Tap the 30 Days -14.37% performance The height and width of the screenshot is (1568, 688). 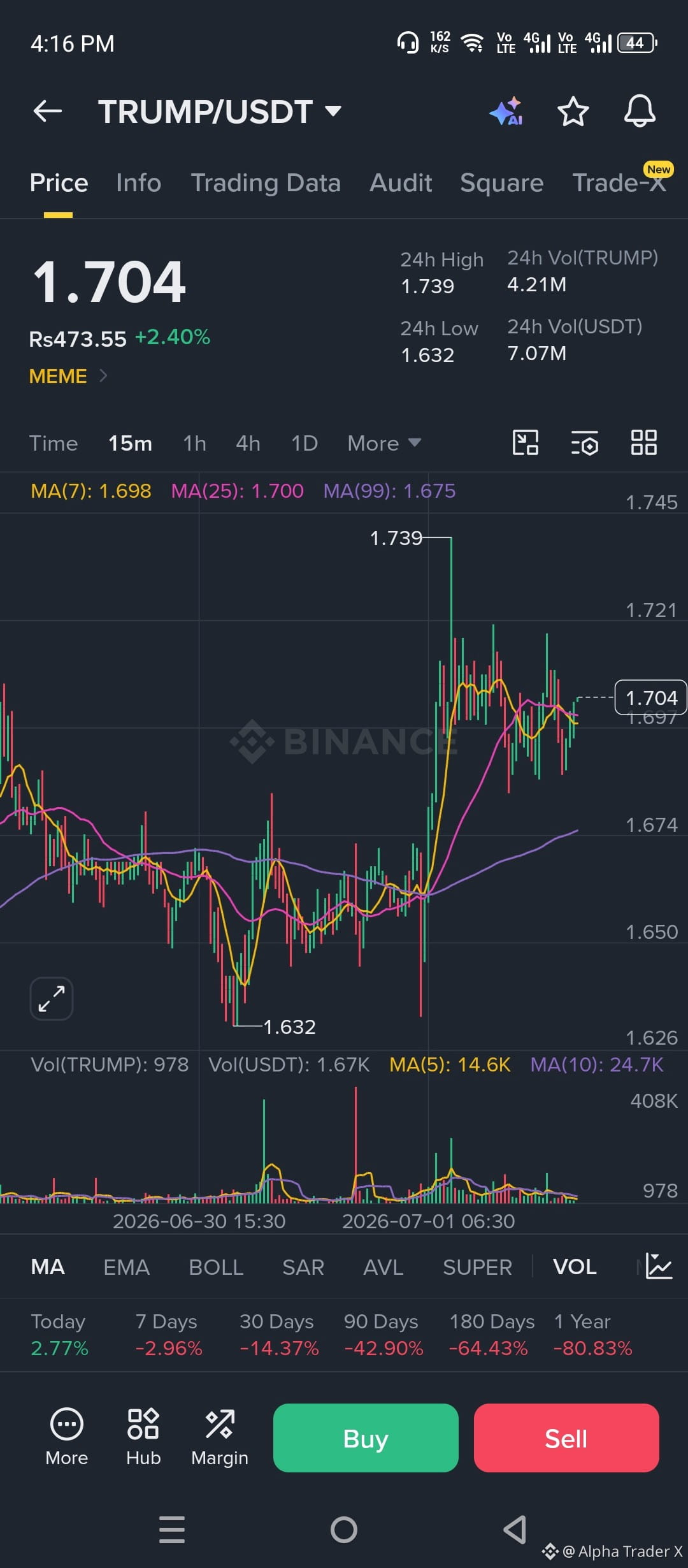tap(279, 1335)
